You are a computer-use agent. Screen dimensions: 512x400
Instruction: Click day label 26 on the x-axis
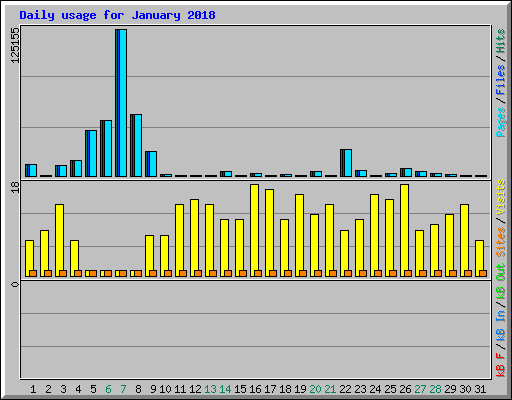pos(405,389)
